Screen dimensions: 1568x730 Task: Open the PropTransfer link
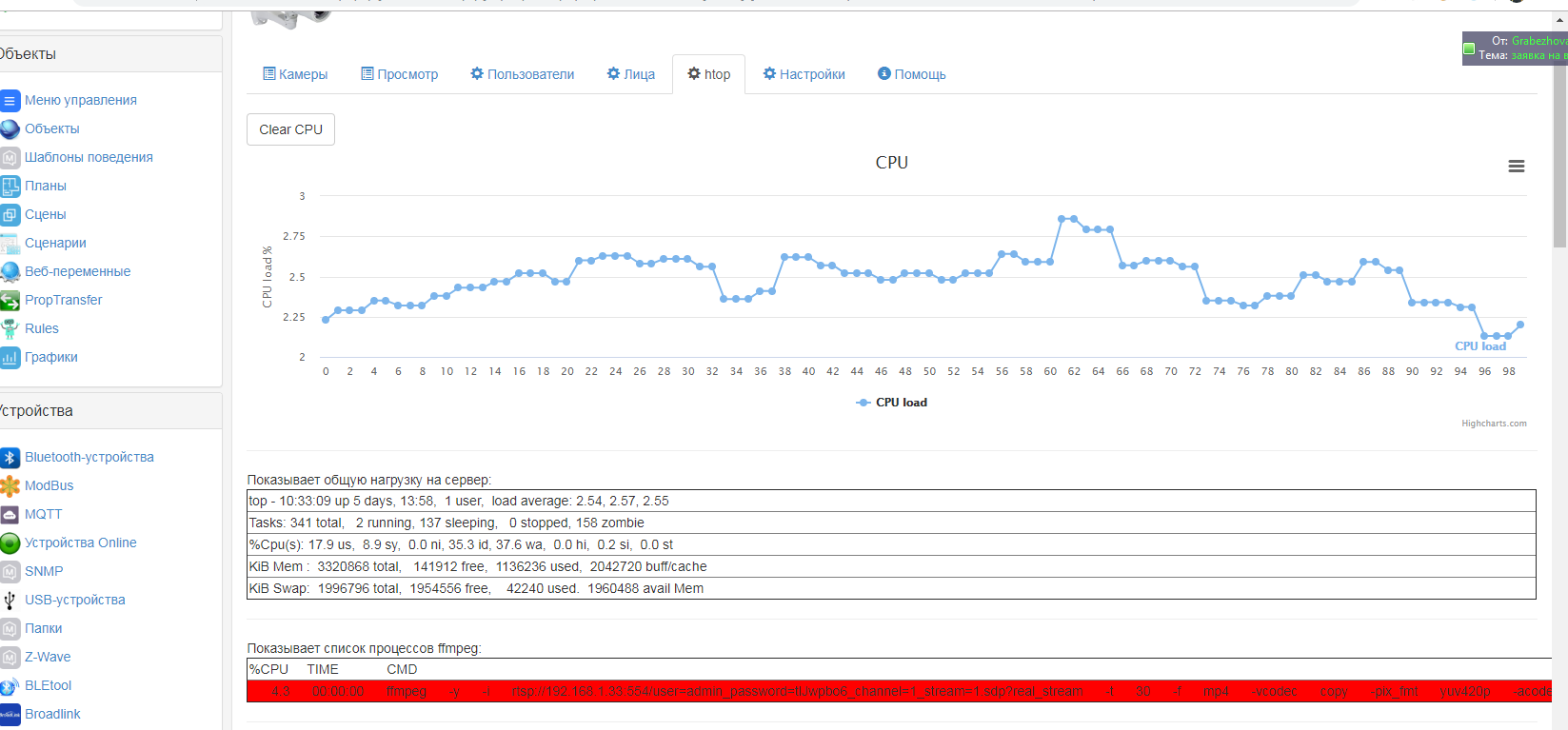(x=64, y=300)
